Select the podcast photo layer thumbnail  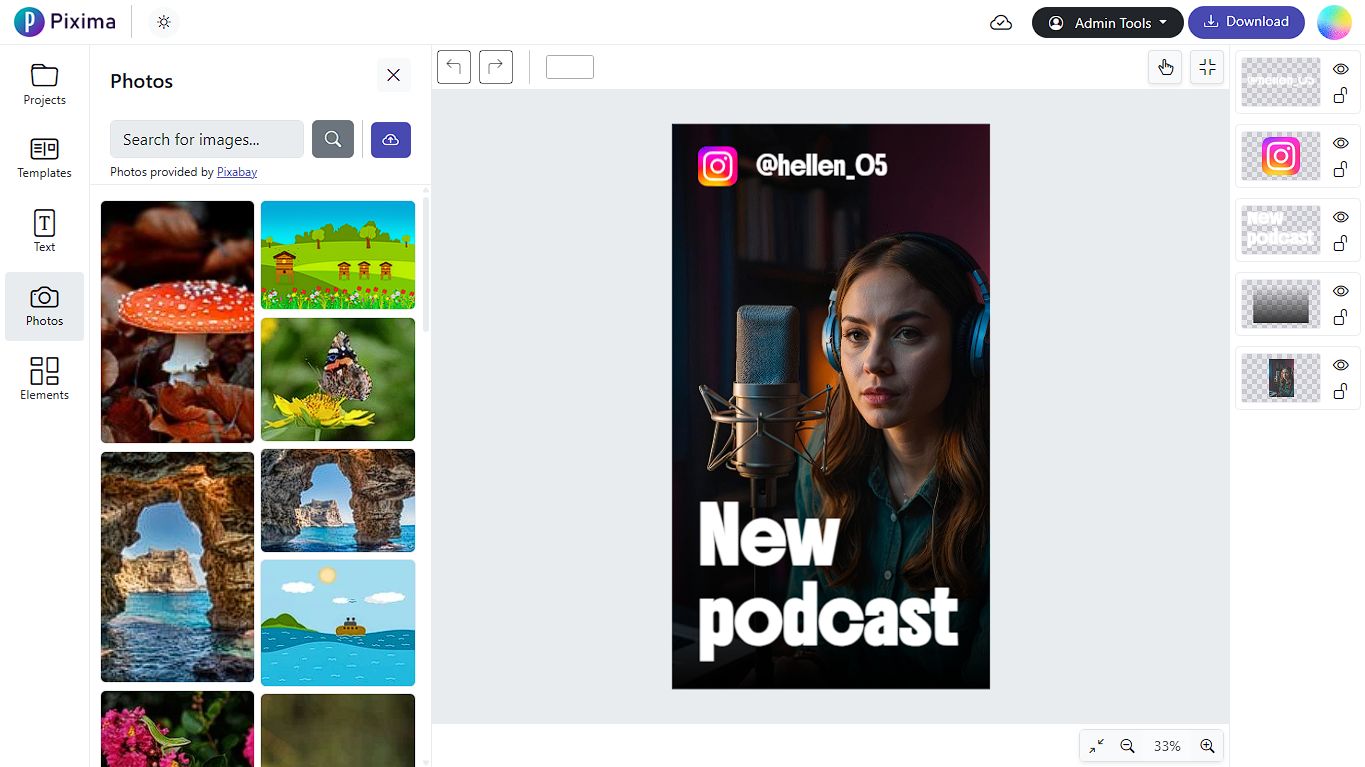click(x=1280, y=378)
